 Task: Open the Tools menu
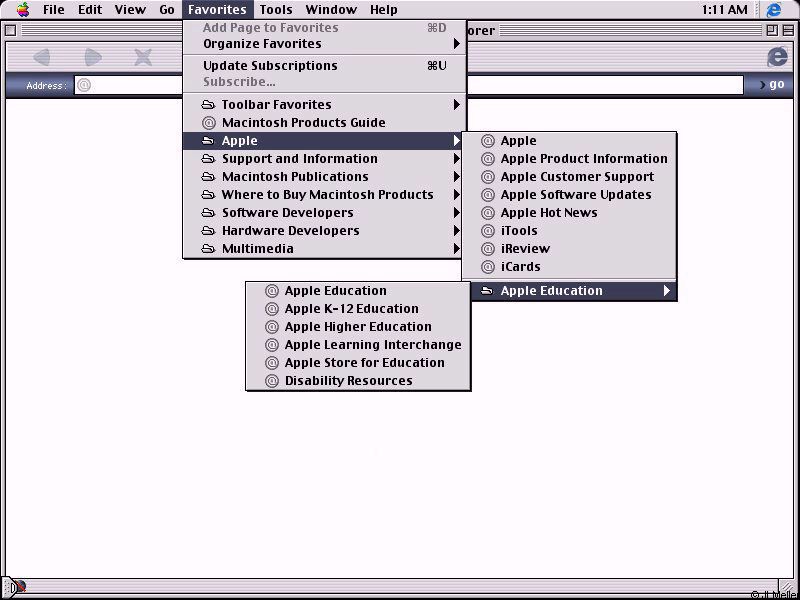pos(276,10)
